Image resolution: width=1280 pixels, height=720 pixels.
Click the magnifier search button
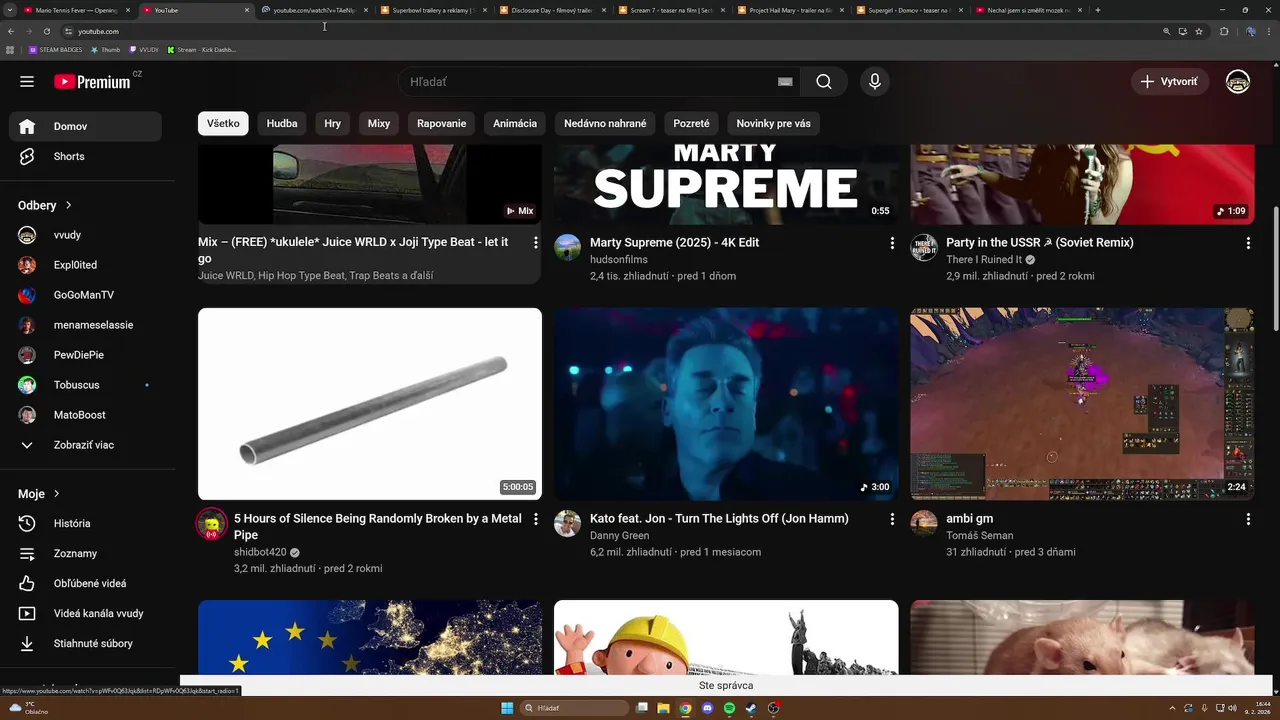point(823,82)
